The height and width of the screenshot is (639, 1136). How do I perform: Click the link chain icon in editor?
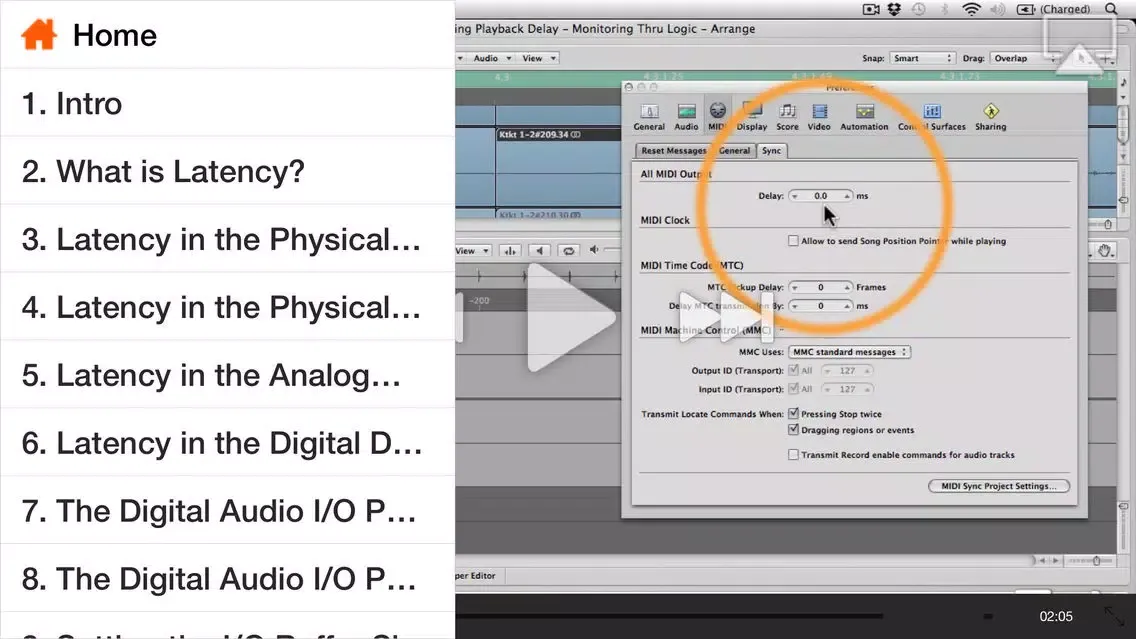tap(569, 251)
